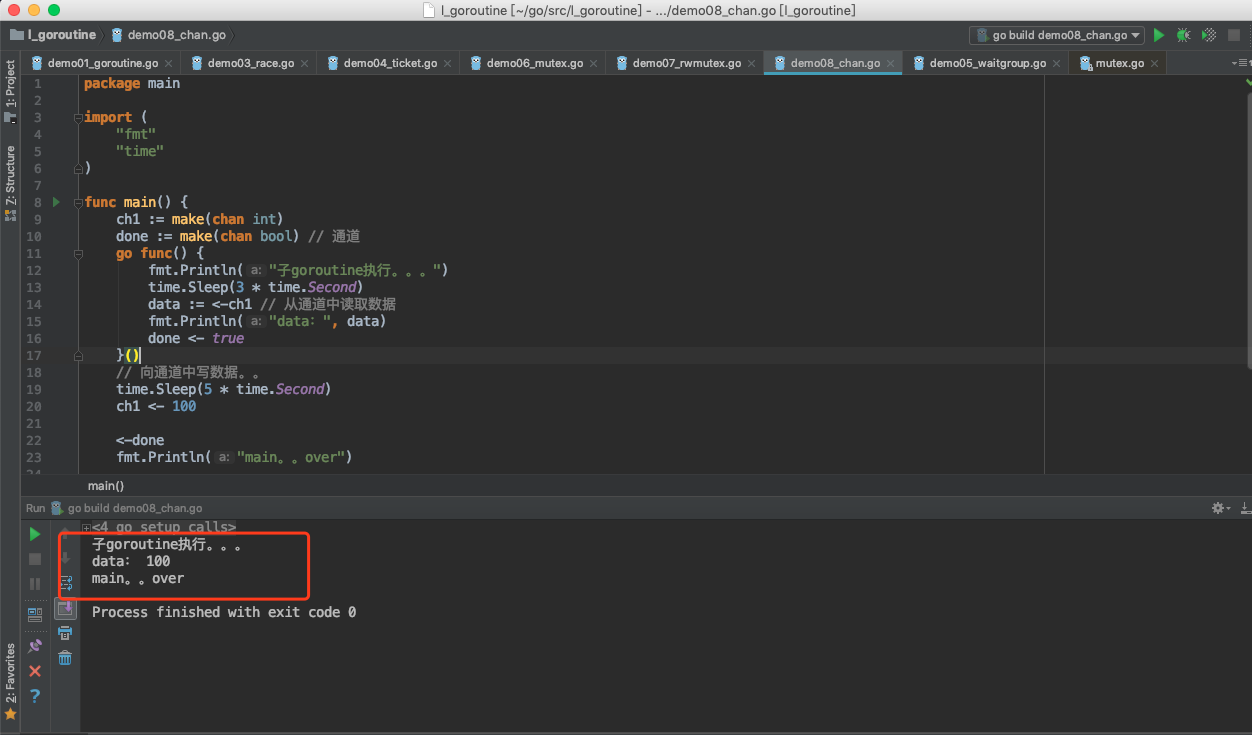Click run gutter arrow beside func main
Screen dimensions: 1252x735
click(x=56, y=202)
